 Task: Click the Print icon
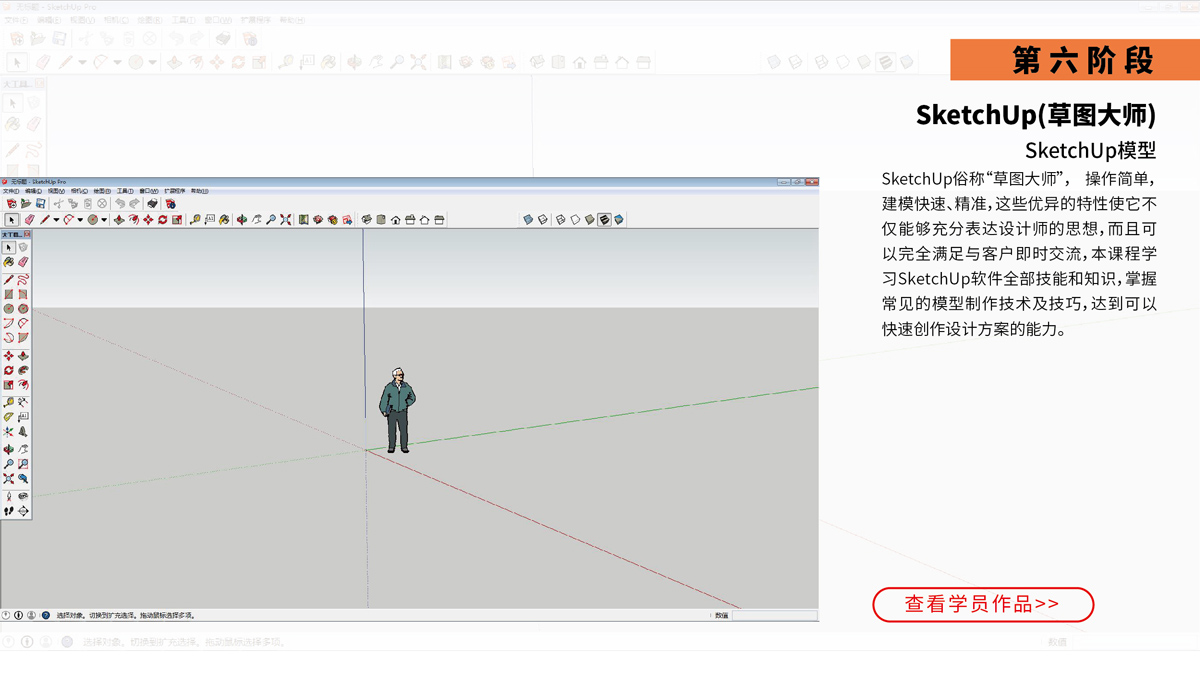coord(152,203)
